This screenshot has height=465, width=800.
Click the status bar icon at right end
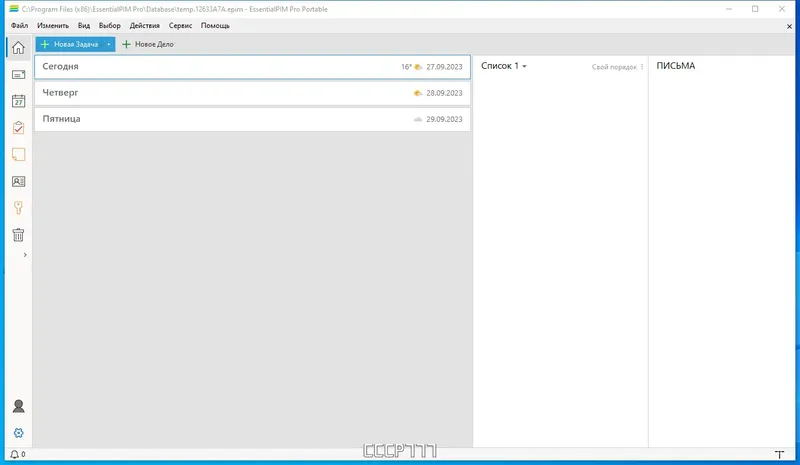(x=779, y=454)
